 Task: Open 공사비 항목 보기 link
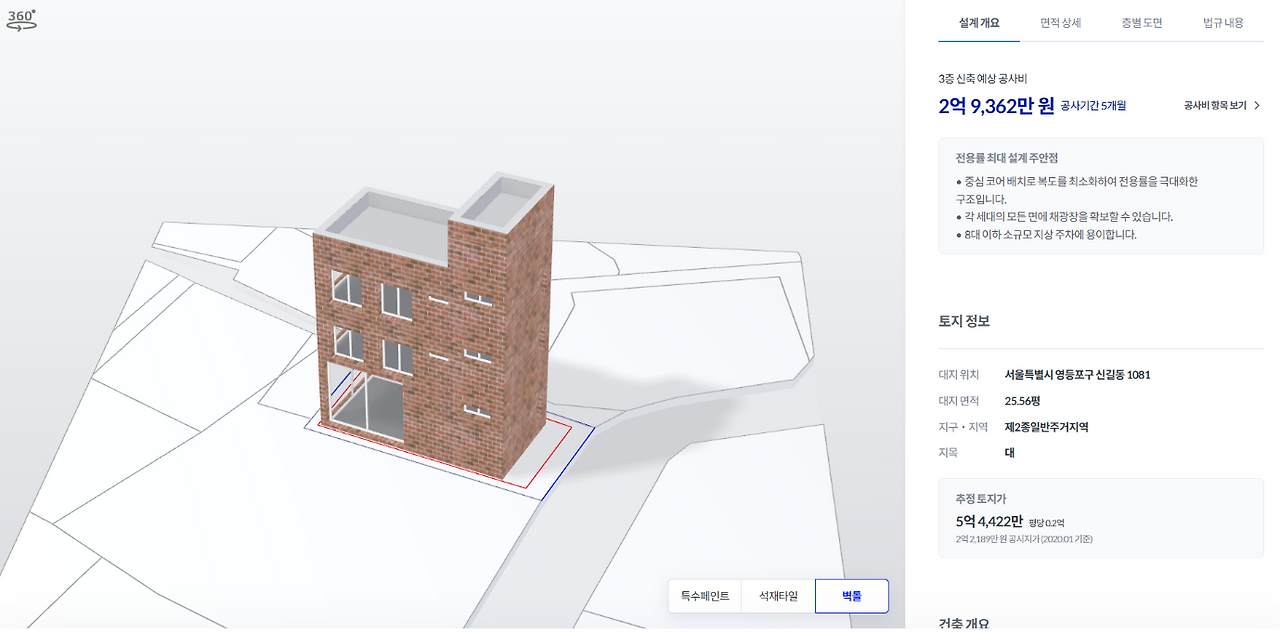(1215, 105)
